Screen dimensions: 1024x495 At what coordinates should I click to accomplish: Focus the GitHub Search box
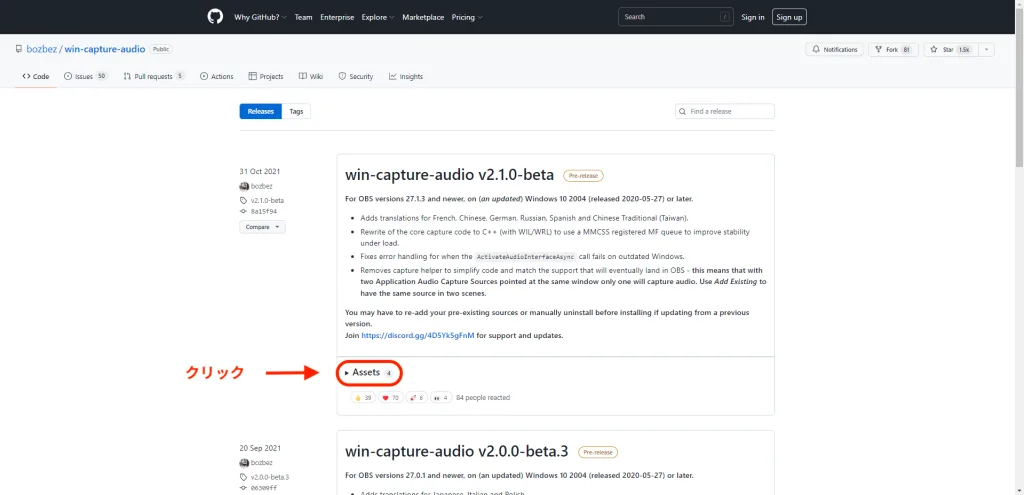676,17
